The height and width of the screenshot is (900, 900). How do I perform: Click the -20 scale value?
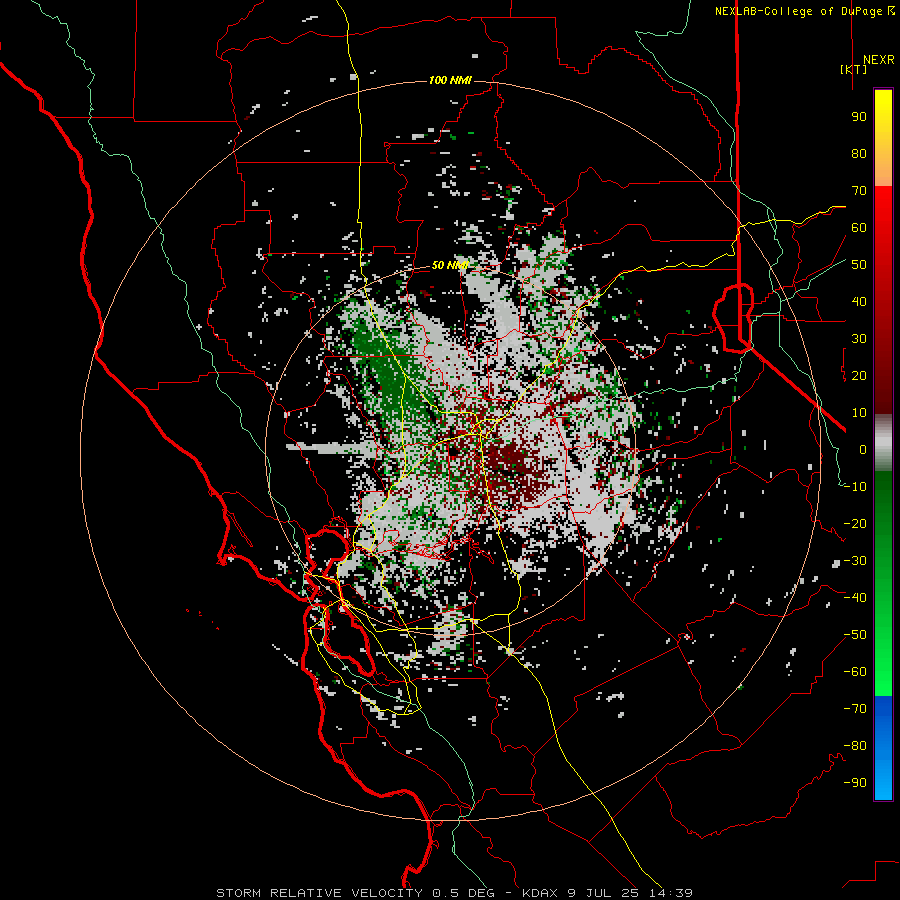tap(855, 523)
